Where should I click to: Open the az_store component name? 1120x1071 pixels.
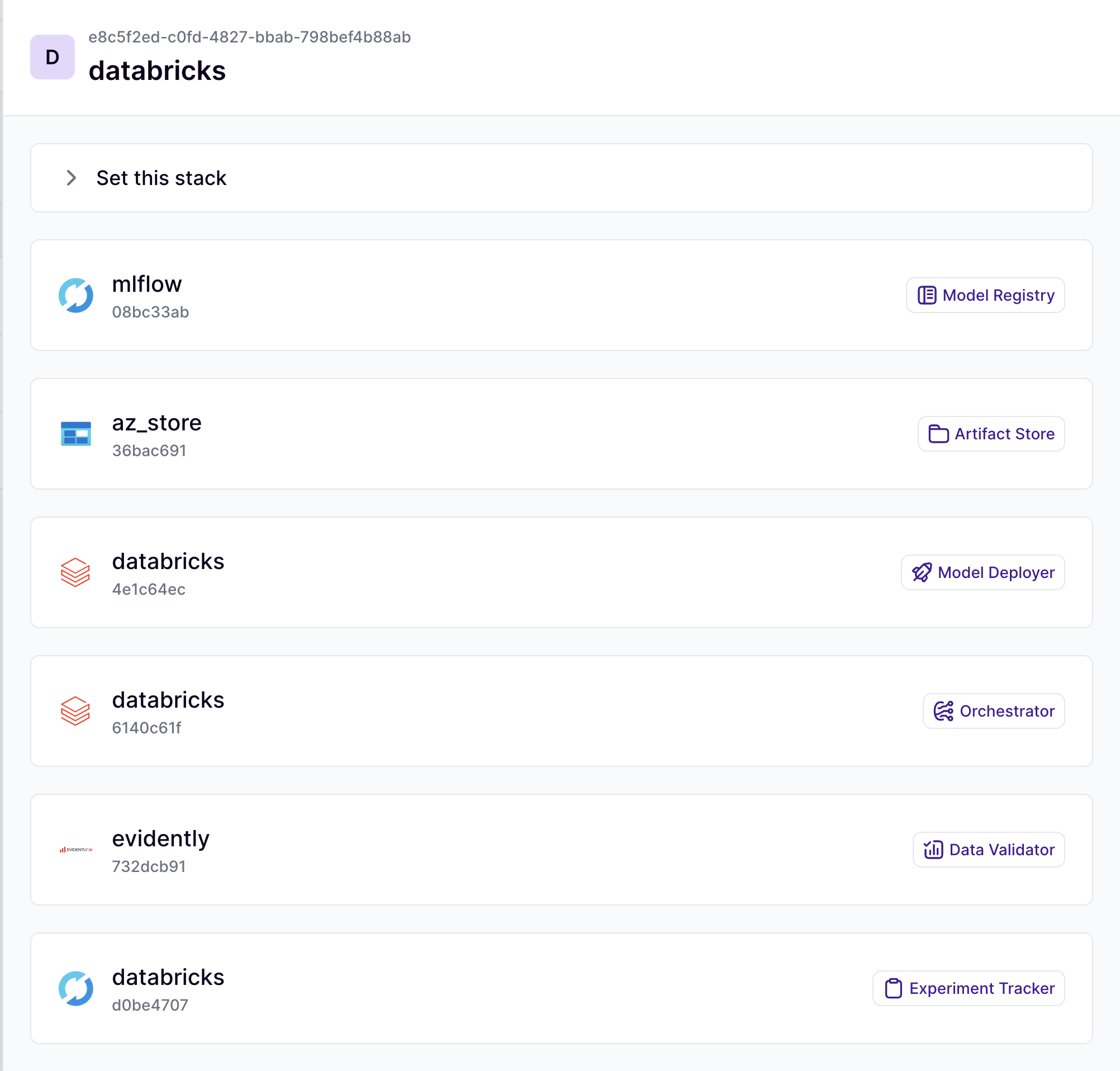(156, 423)
